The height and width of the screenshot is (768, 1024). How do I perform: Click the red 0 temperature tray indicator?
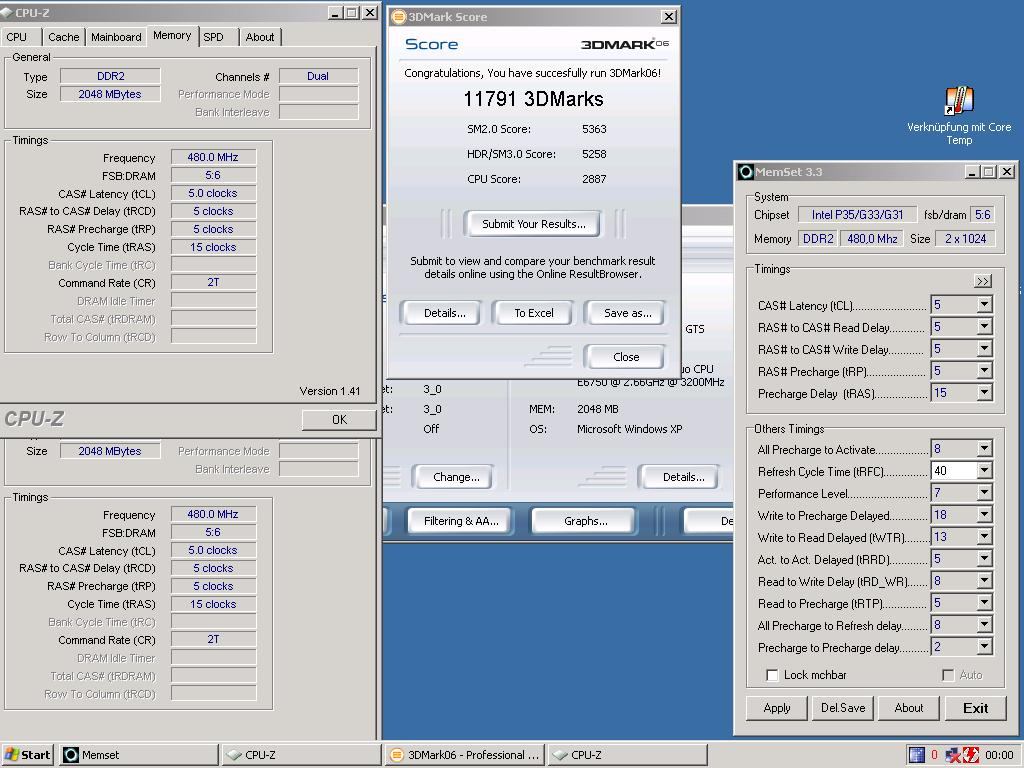tap(935, 755)
